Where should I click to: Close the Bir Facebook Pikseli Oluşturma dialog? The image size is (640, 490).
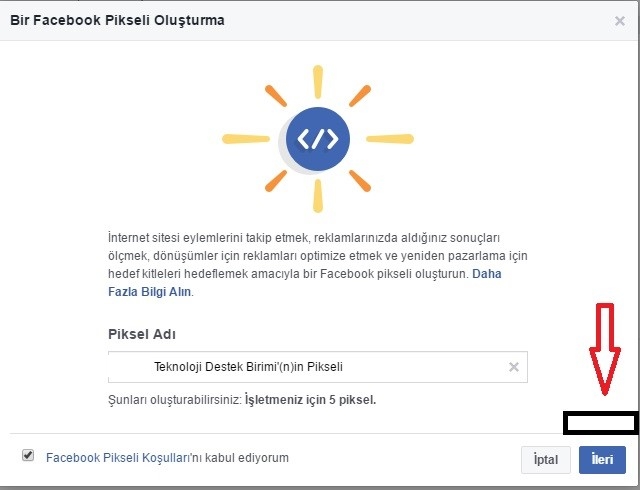tap(620, 20)
